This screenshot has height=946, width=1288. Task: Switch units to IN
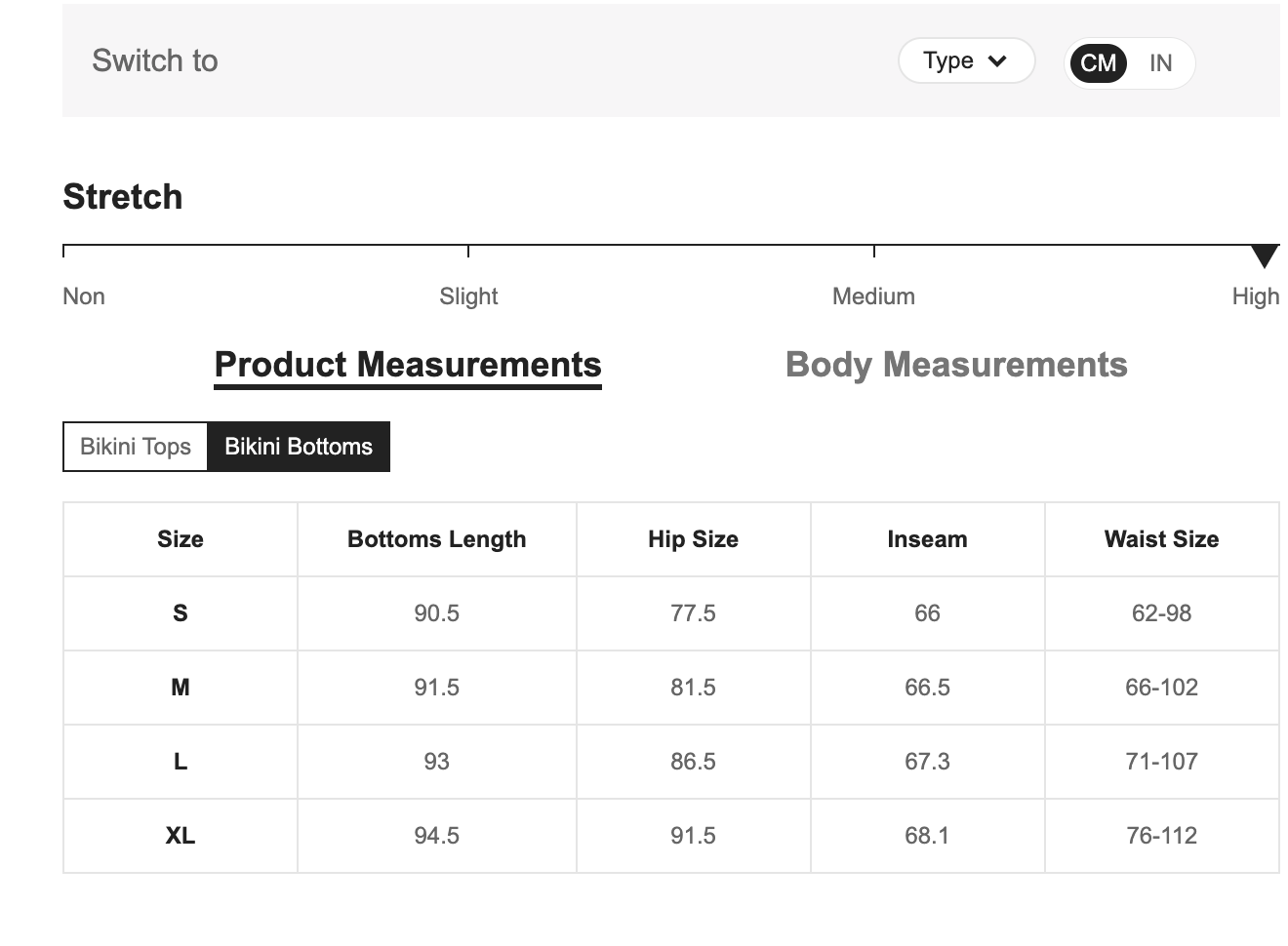[1160, 63]
